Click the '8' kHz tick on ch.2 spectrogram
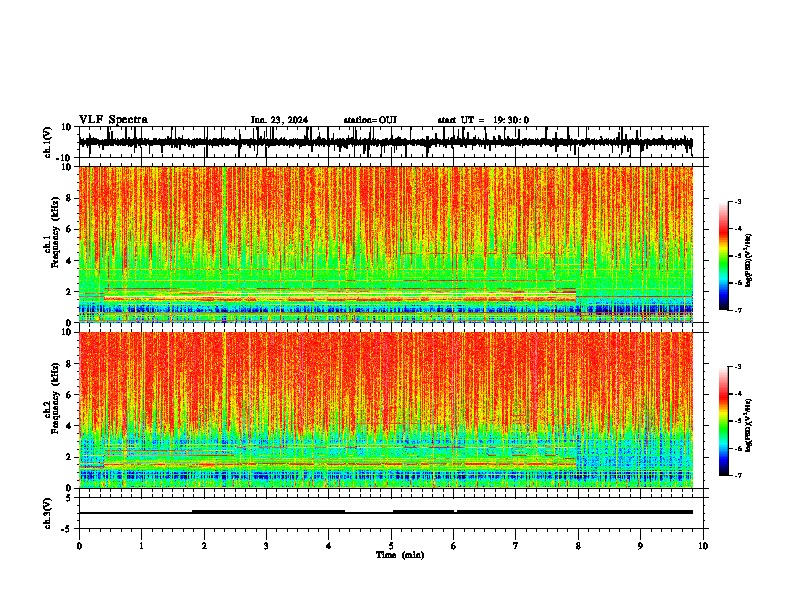792x612 pixels. point(69,364)
